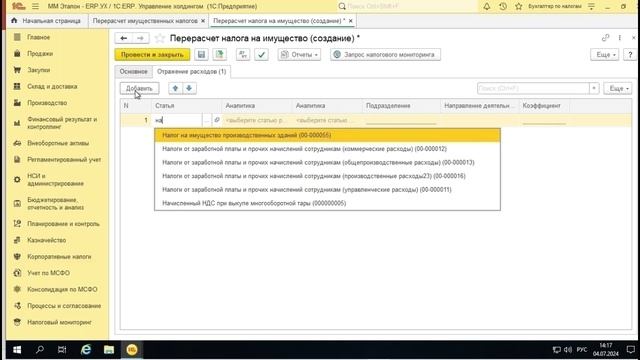Screen dimensions: 640x360
Task: Click the Статья input field
Action: click(x=178, y=120)
